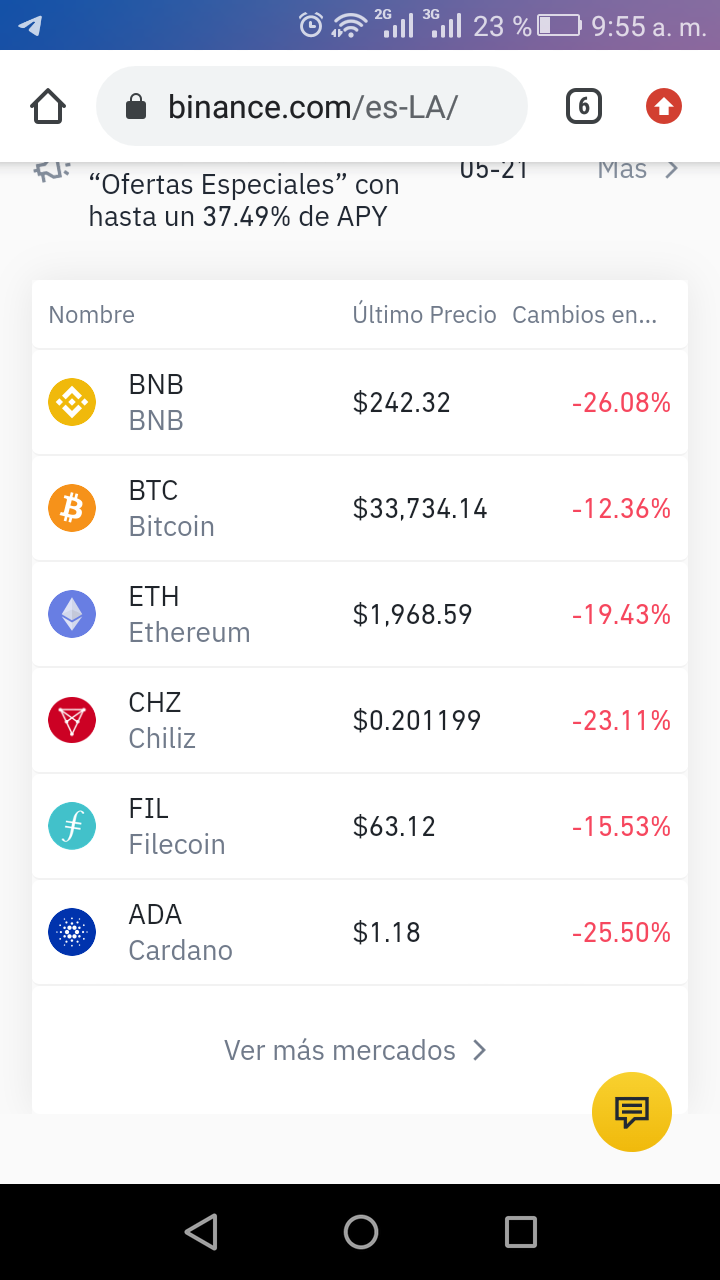Open the tab switcher showing 6 tabs
Viewport: 720px width, 1280px height.
pos(584,106)
